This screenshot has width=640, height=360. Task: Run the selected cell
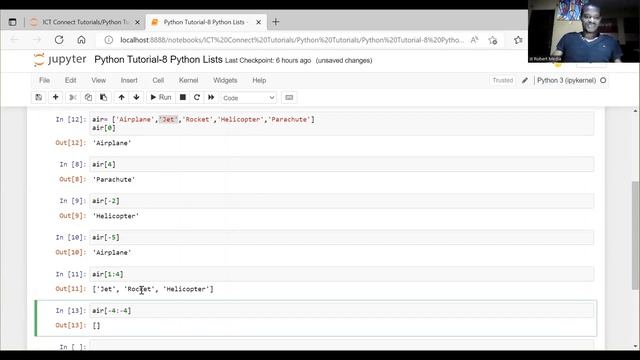click(x=161, y=98)
